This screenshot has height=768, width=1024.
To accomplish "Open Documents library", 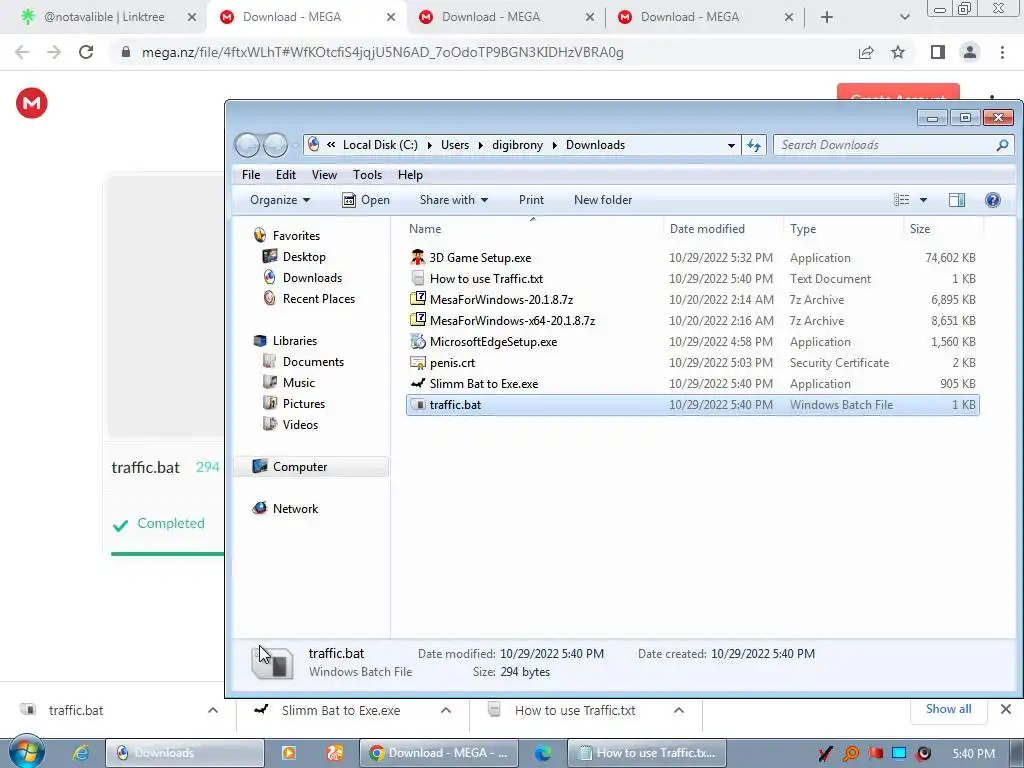I will click(x=313, y=362).
